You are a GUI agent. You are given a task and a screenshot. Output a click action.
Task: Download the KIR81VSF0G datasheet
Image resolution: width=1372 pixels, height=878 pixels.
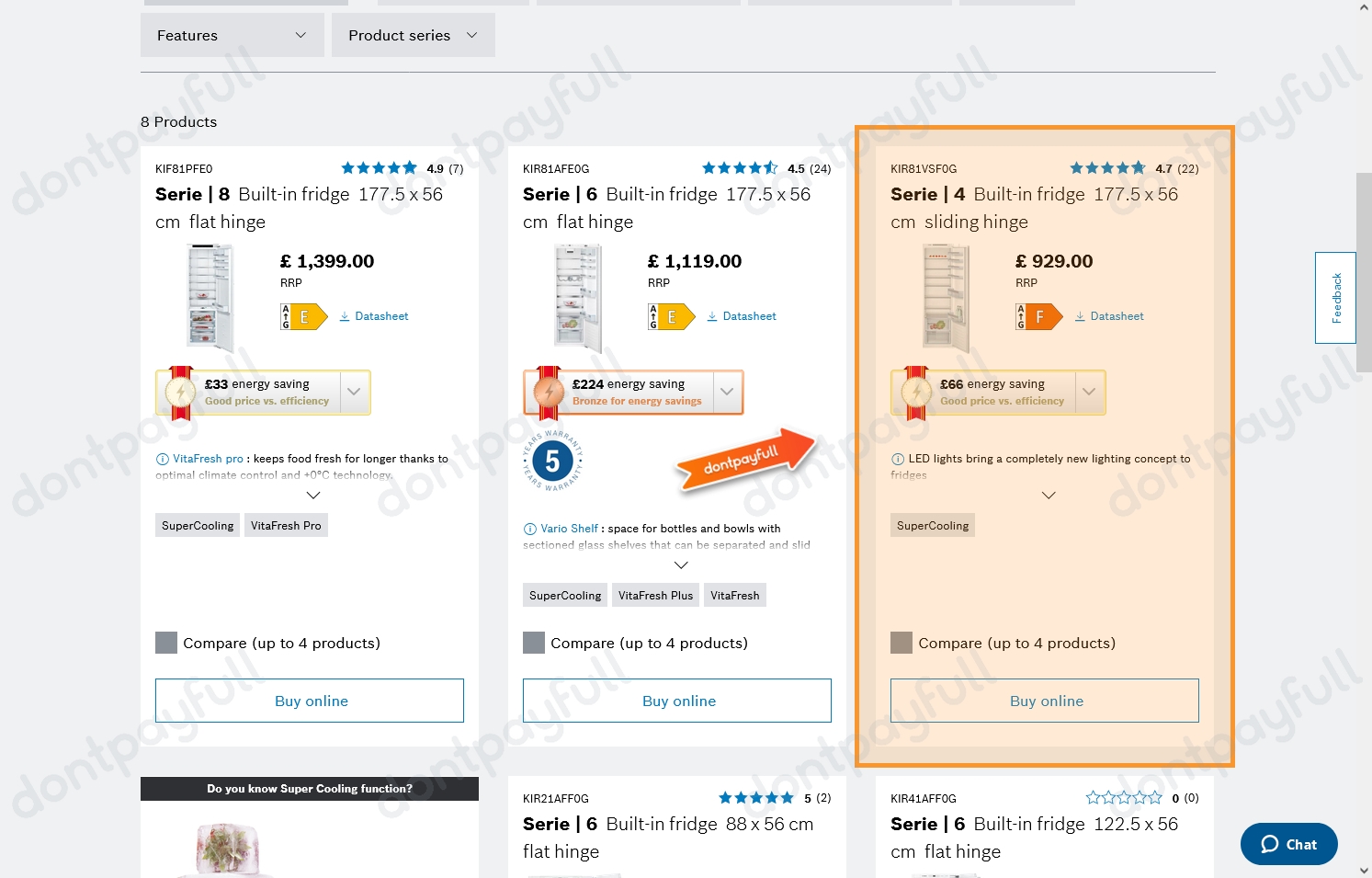coord(1109,316)
